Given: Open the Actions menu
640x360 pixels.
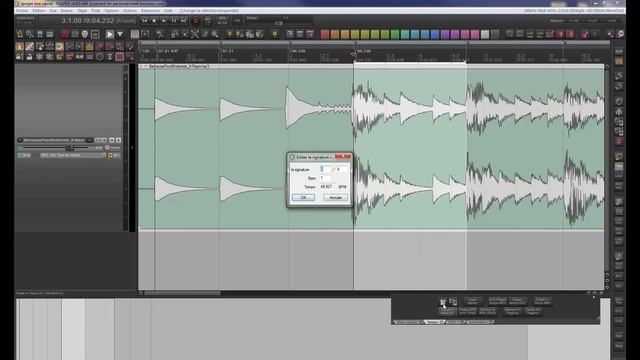Looking at the screenshot, I should (130, 11).
